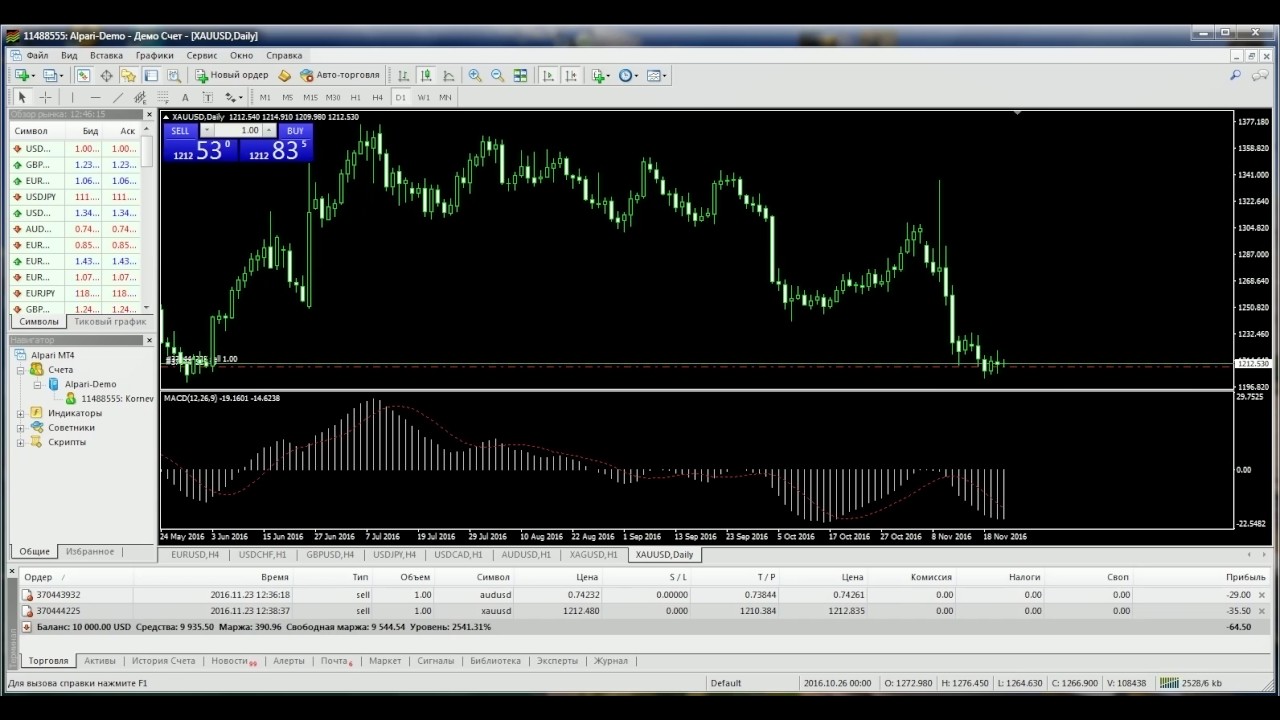Open the profiles toolbar icon
The width and height of the screenshot is (1280, 720).
click(52, 75)
